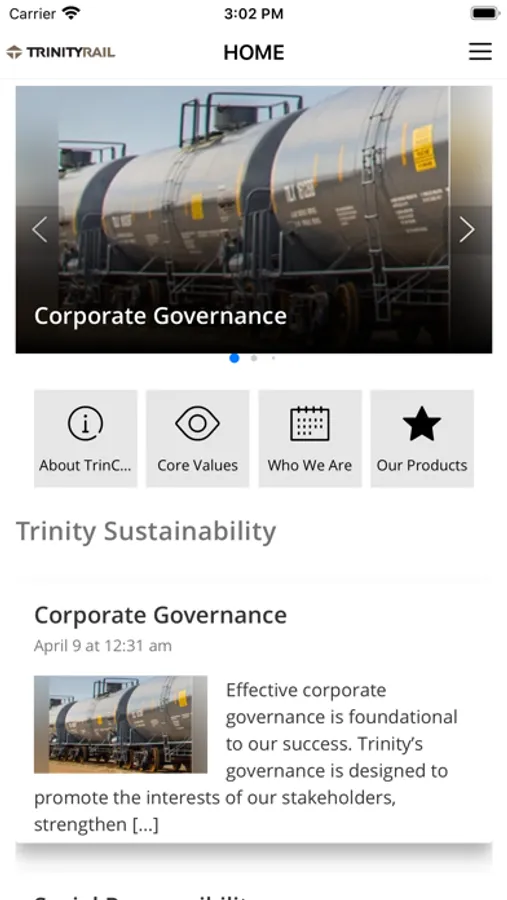The width and height of the screenshot is (507, 900).
Task: Tap the Trinity Sustainability section heading
Action: pyautogui.click(x=146, y=531)
